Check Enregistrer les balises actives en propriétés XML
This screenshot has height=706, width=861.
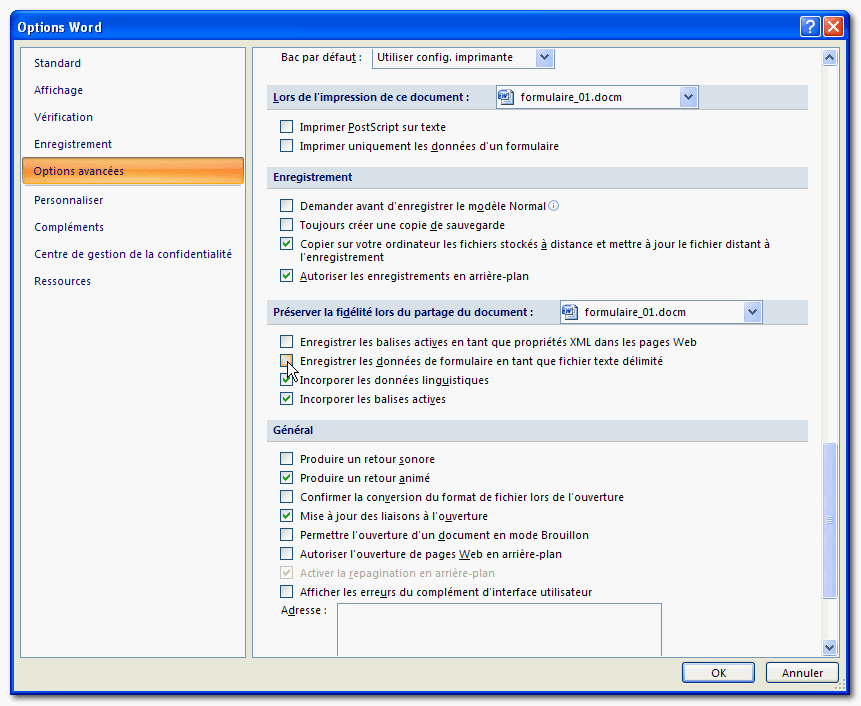pos(286,342)
